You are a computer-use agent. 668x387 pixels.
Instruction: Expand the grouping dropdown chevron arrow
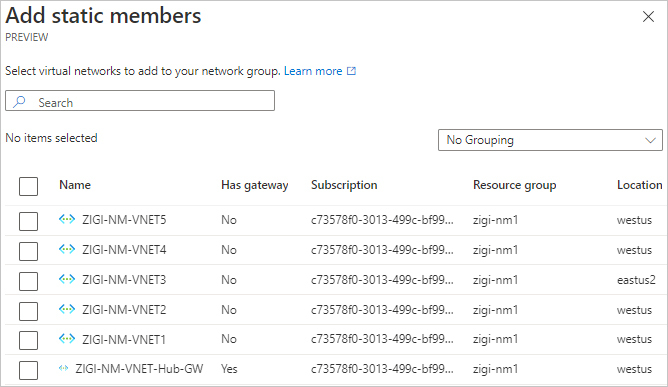point(650,140)
